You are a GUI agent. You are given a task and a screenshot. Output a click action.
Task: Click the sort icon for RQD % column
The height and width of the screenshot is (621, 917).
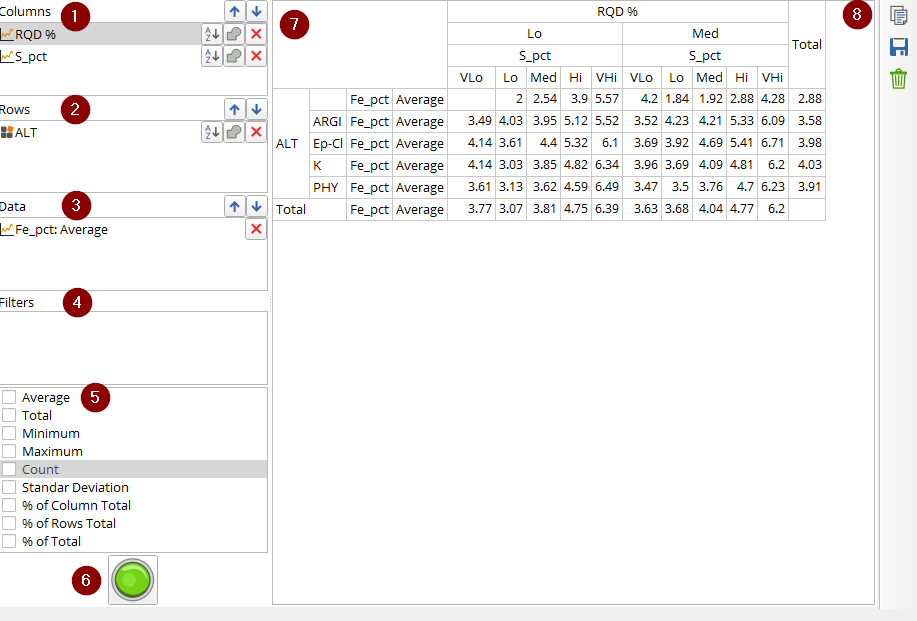[x=212, y=34]
